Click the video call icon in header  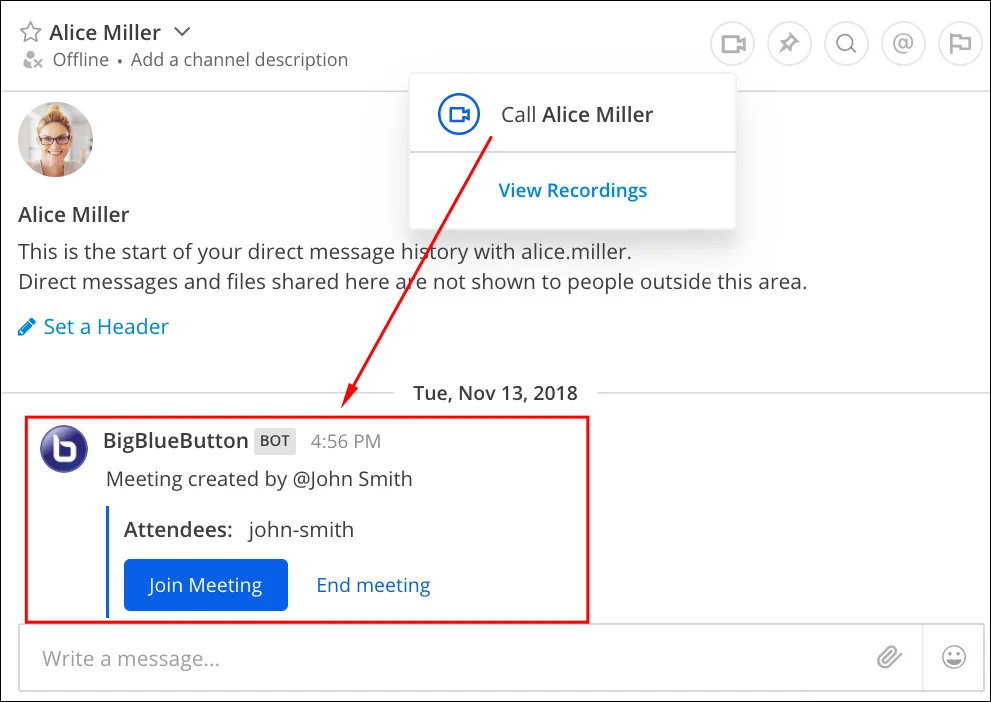pyautogui.click(x=733, y=44)
